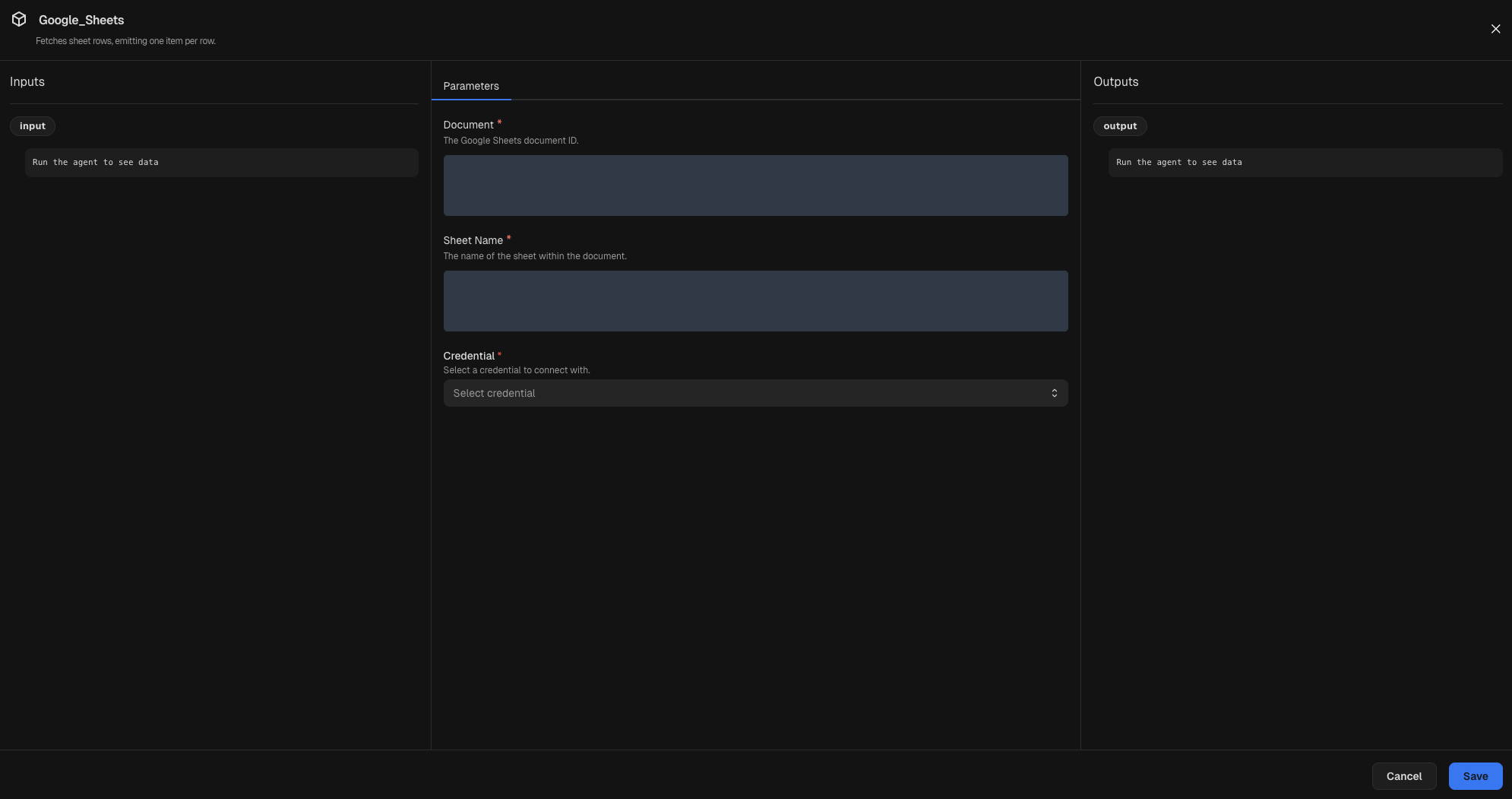Click inside the Document ID text area

coord(754,185)
